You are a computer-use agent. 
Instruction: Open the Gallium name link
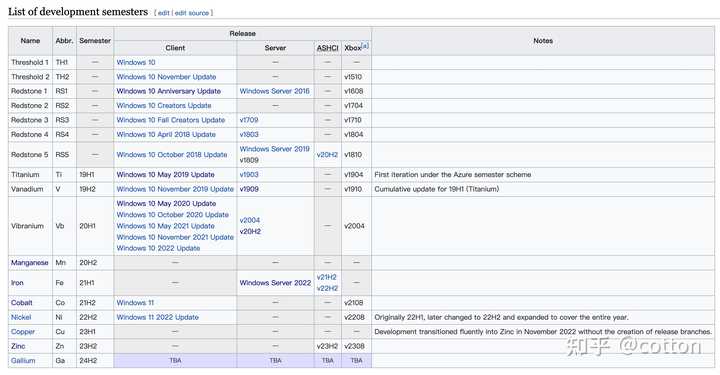click(x=23, y=360)
